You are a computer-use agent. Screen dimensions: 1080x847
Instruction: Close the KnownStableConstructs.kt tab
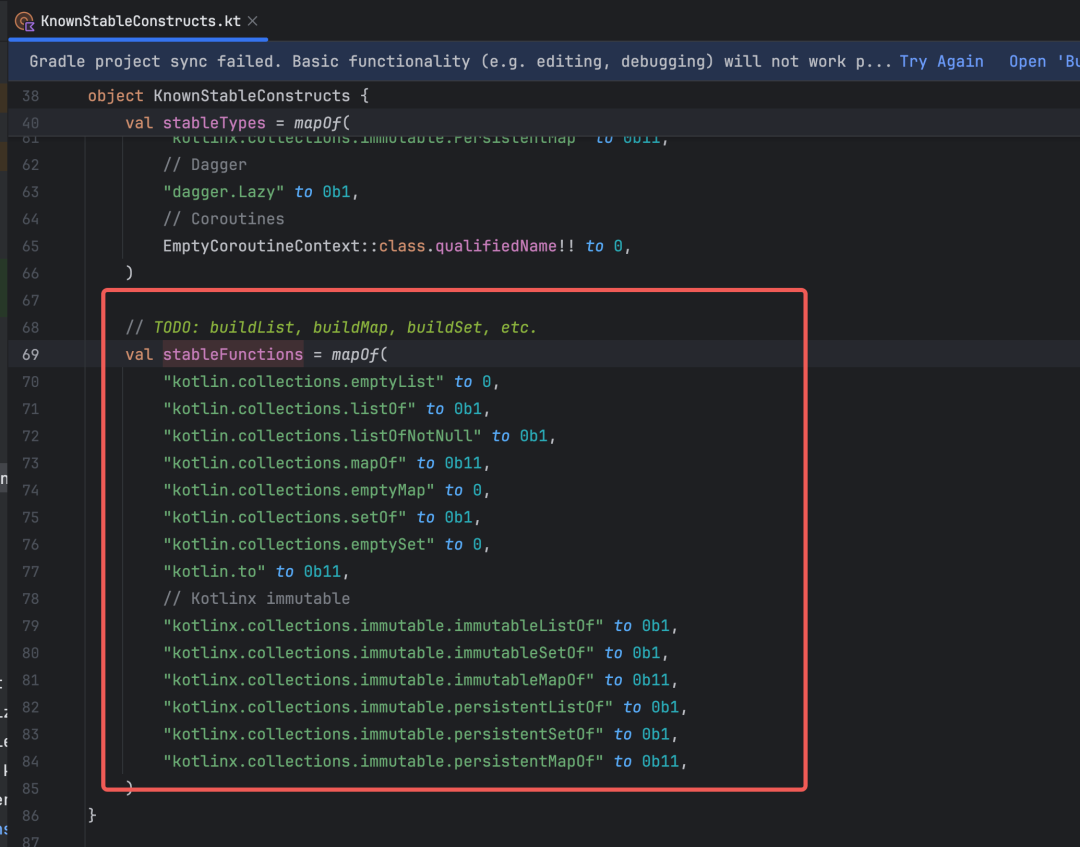[253, 21]
